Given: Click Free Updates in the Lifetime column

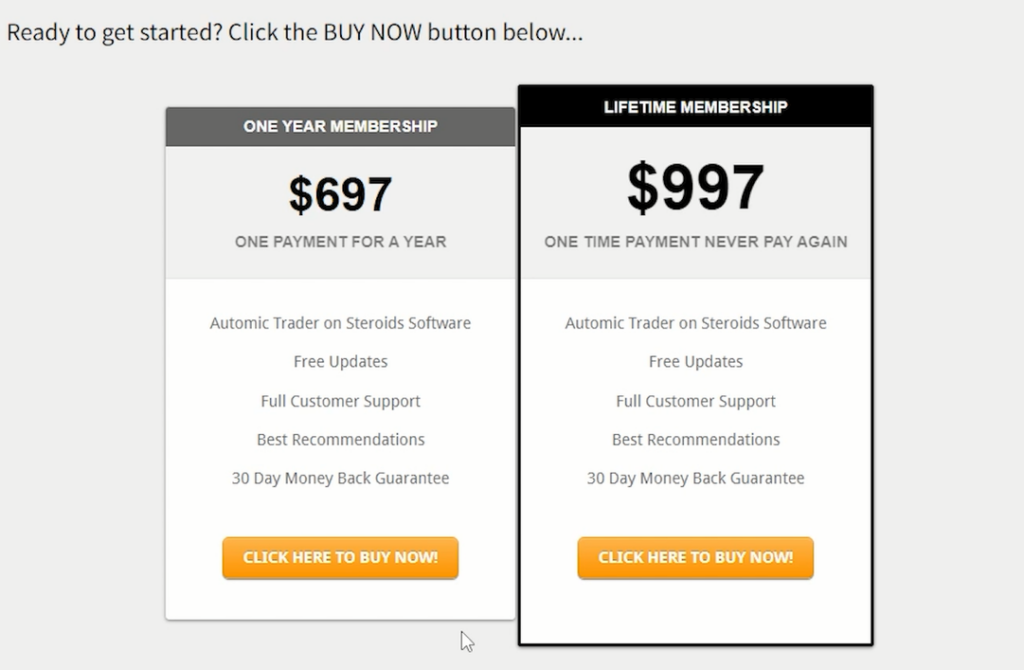Looking at the screenshot, I should [695, 362].
